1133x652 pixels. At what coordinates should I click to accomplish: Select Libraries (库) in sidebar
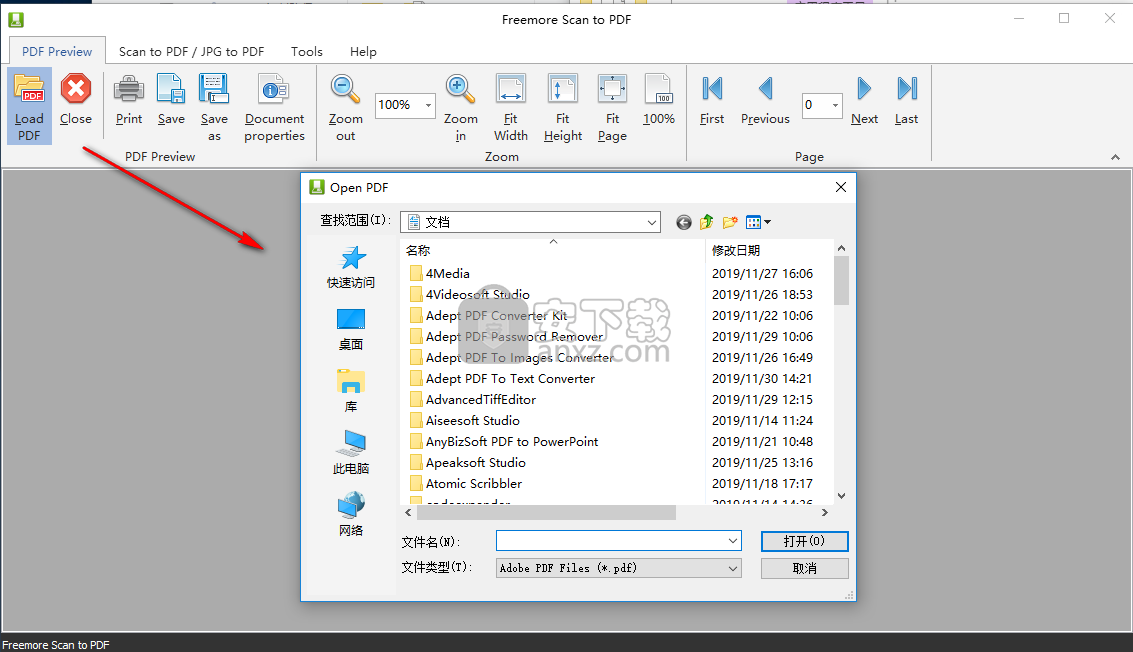click(351, 391)
